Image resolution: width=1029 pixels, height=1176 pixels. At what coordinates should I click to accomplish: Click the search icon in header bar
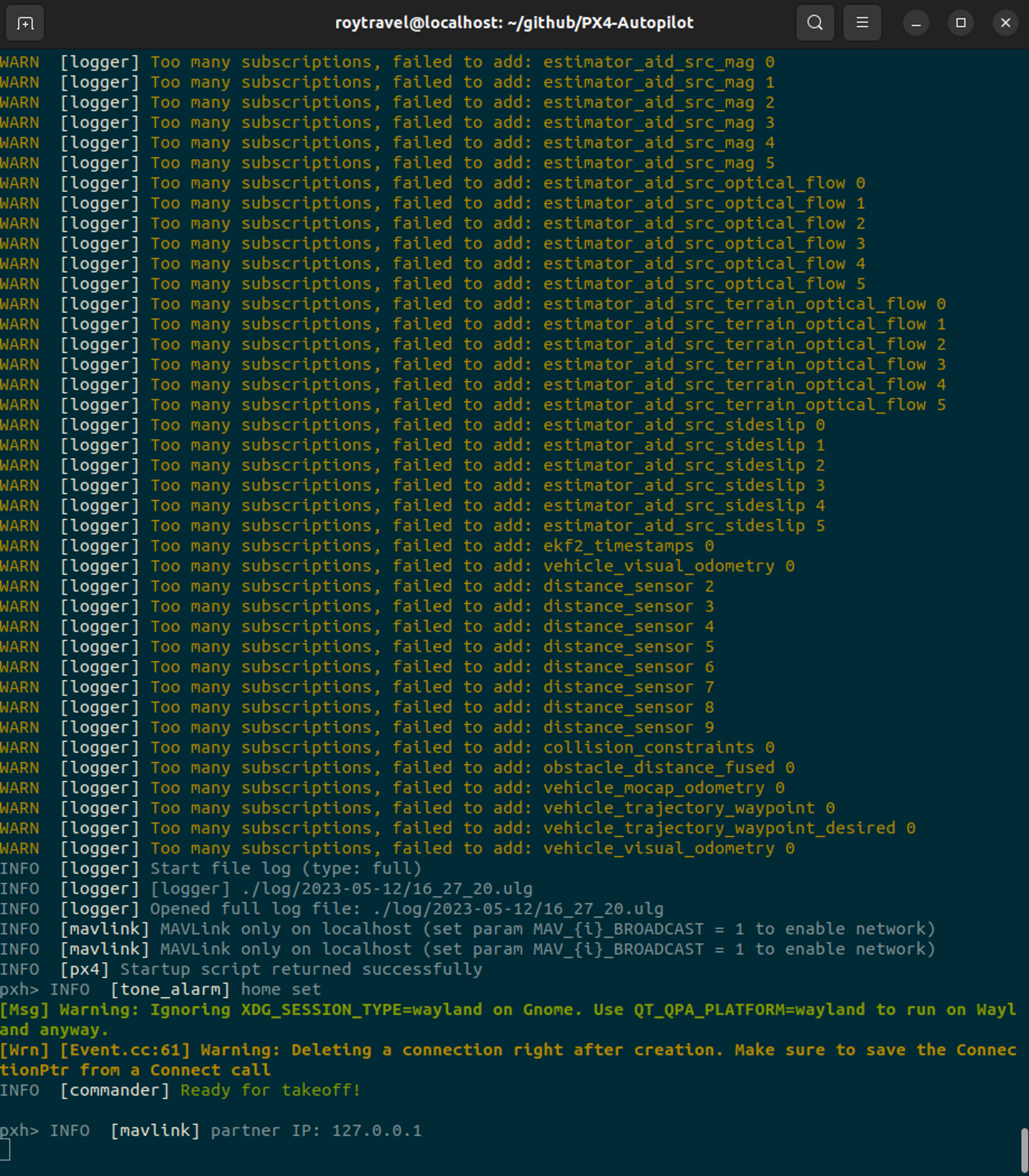coord(815,23)
